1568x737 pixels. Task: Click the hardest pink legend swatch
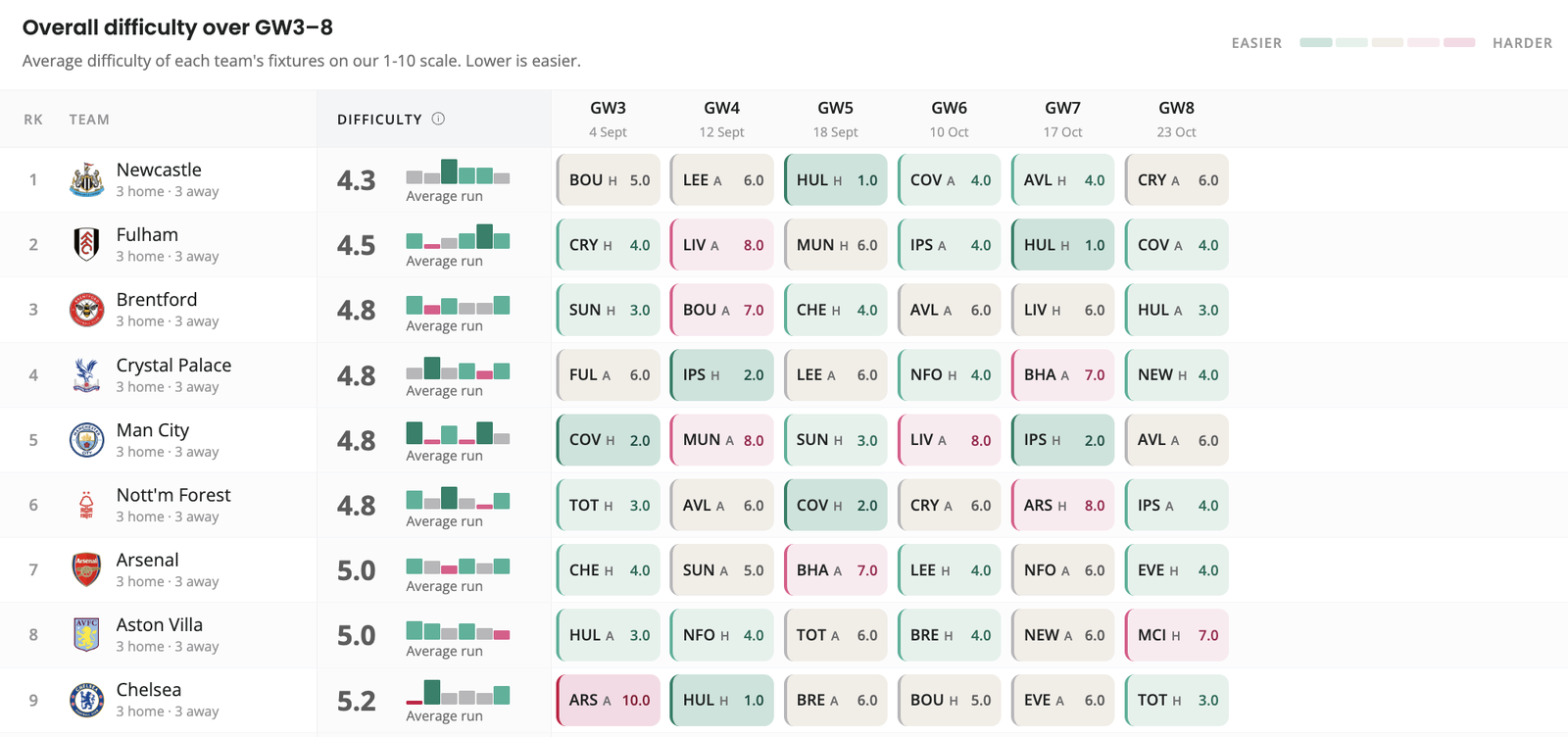1459,42
